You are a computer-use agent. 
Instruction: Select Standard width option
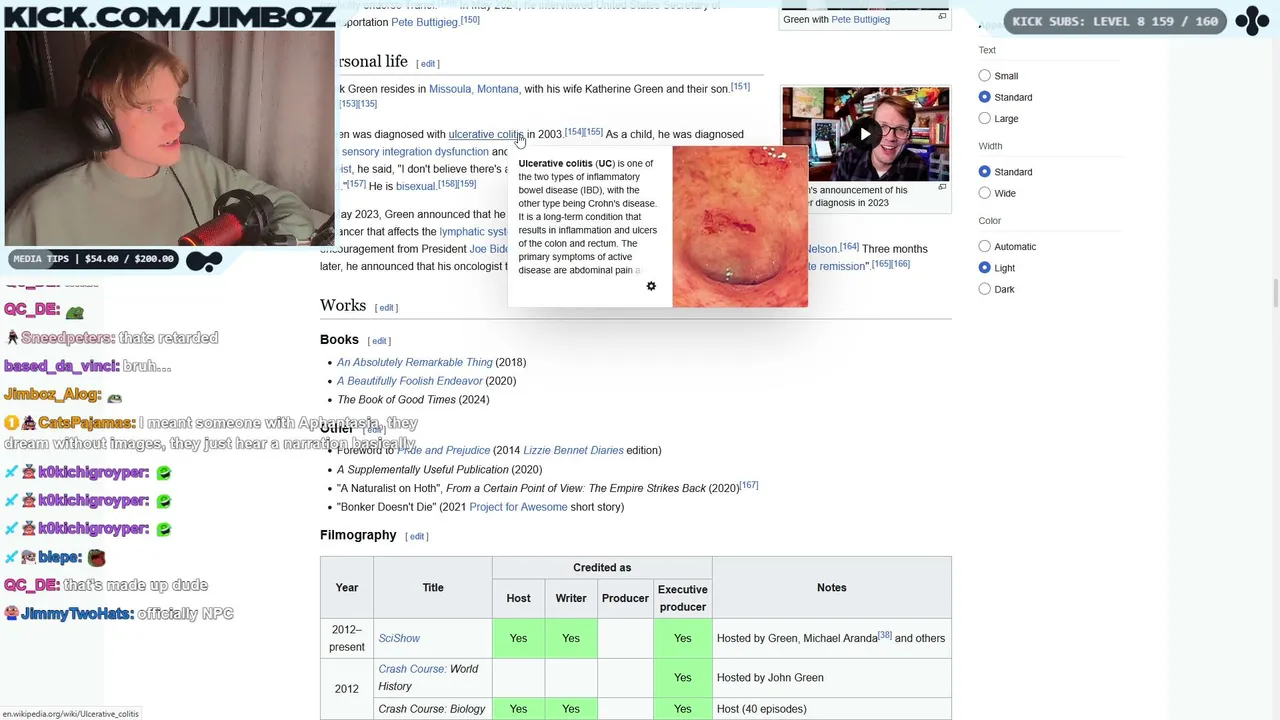(x=985, y=172)
